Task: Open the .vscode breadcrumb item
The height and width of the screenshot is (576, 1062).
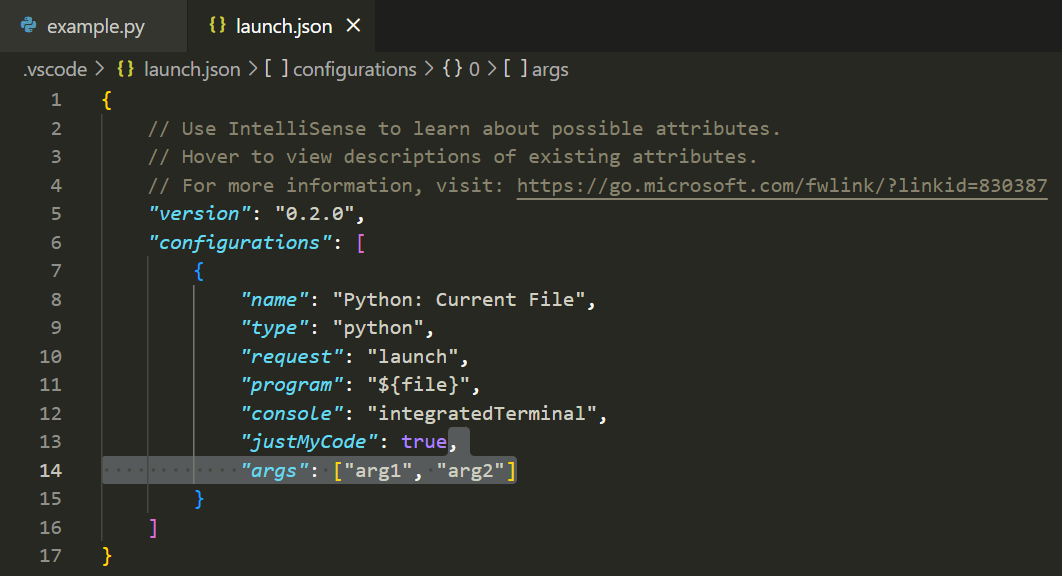Action: coord(53,69)
